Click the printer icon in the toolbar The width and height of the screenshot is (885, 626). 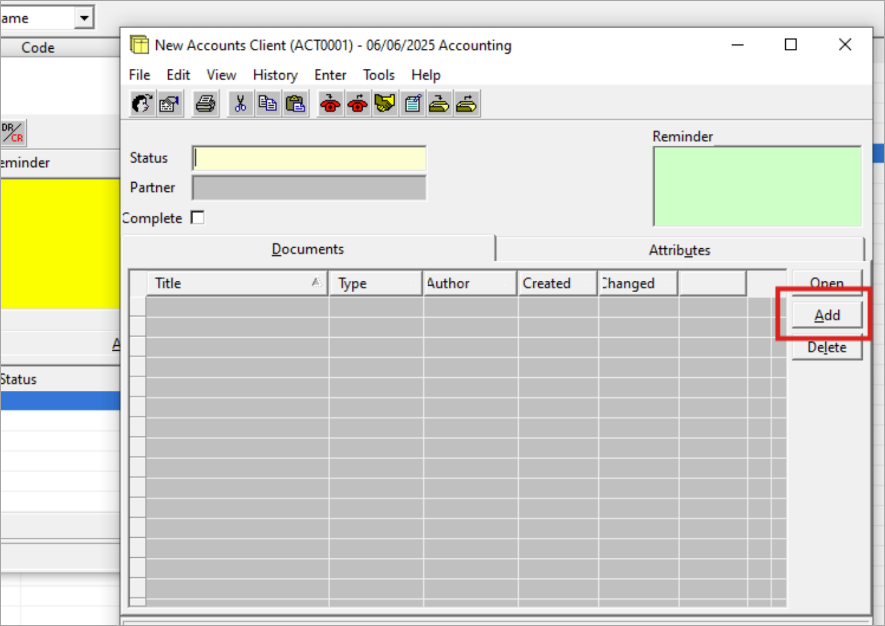(206, 104)
